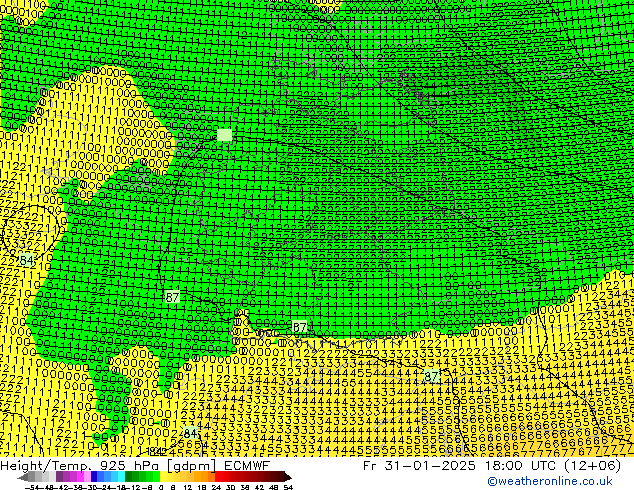Pick the dark green legend segment
This screenshot has width=634, height=490.
click(129, 477)
